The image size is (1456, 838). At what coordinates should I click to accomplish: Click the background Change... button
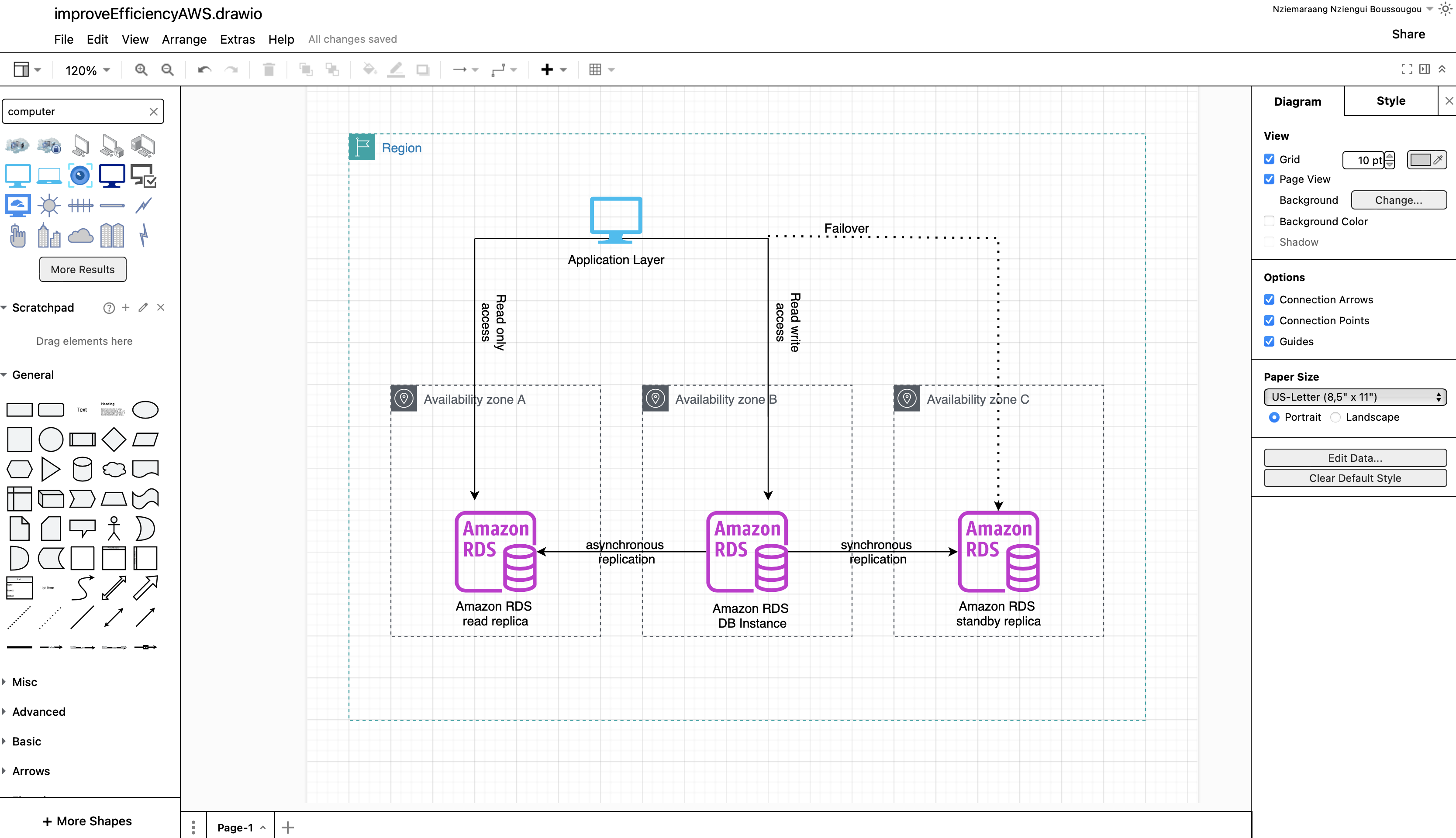click(x=1398, y=200)
